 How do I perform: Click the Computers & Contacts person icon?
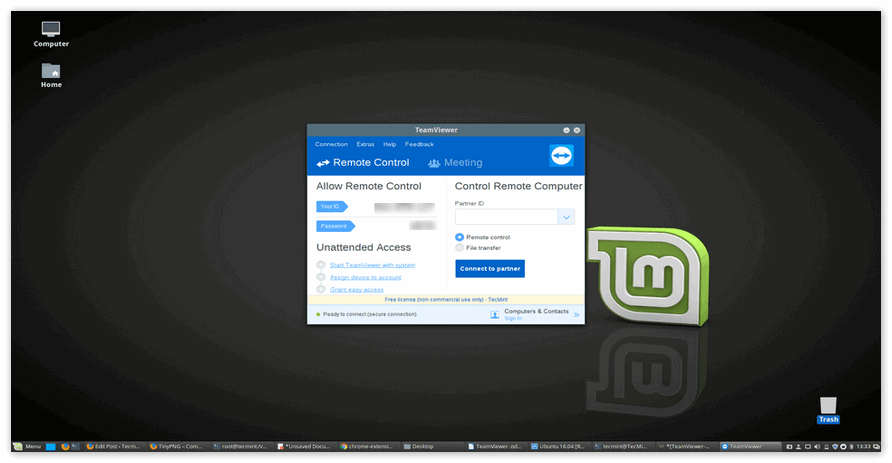point(495,314)
